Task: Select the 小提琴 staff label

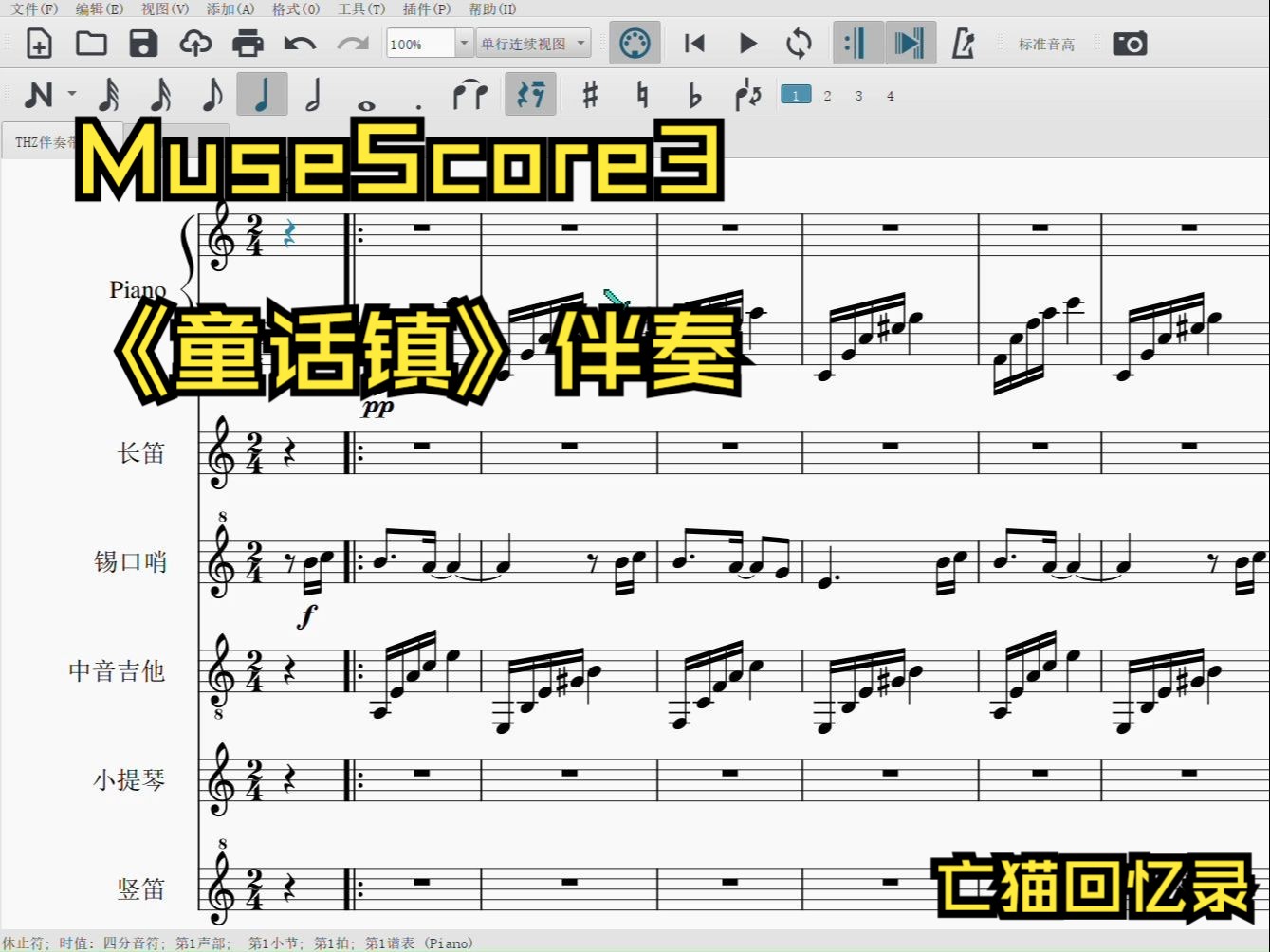Action: pyautogui.click(x=129, y=780)
